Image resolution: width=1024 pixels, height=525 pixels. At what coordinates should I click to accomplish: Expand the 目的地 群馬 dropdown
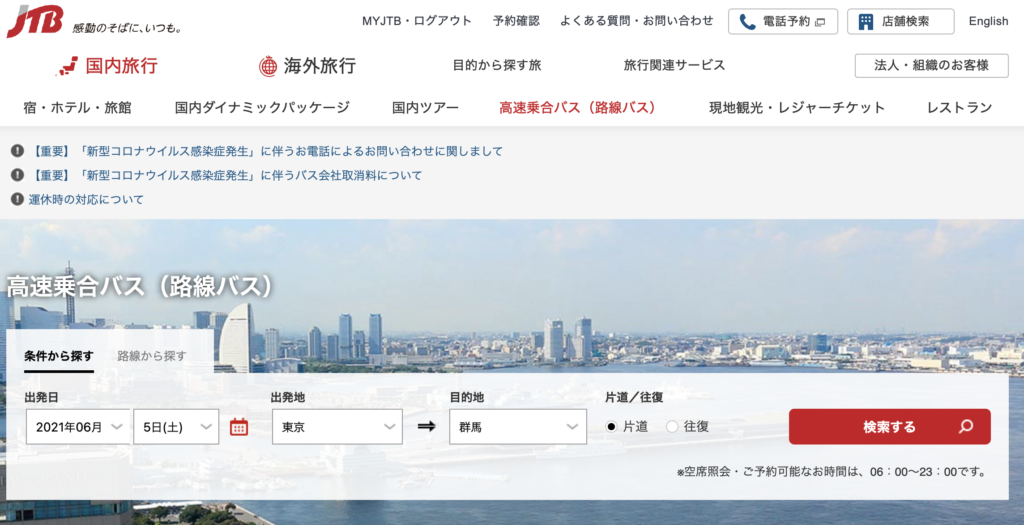[518, 427]
